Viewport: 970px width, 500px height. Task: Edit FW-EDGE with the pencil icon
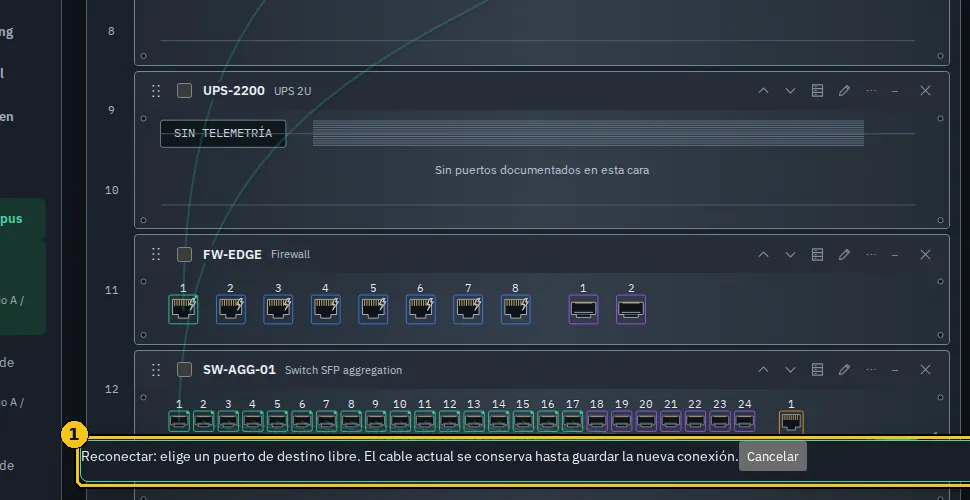click(844, 254)
